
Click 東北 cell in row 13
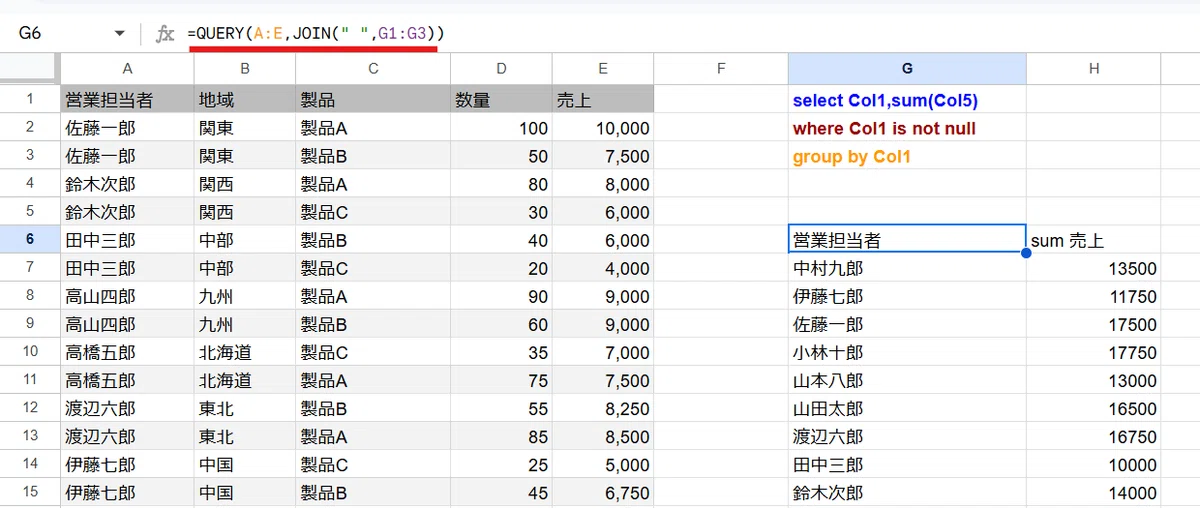point(245,436)
